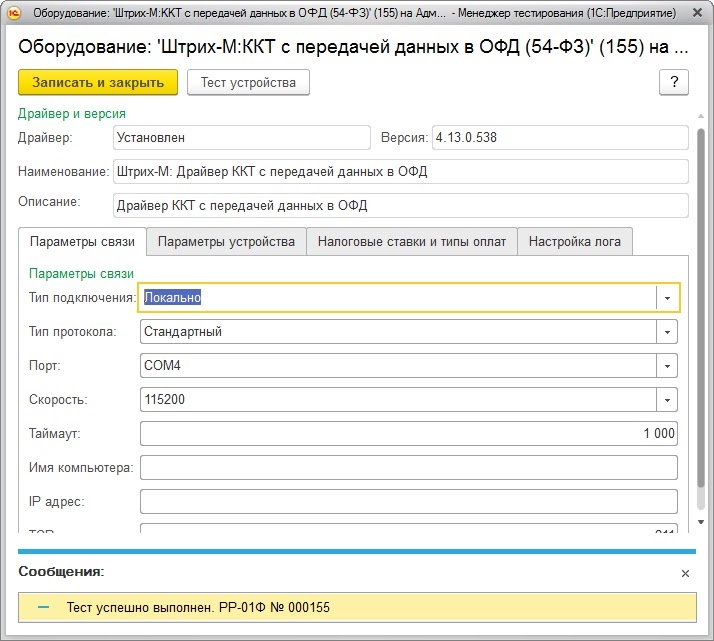This screenshot has height=641, width=714.
Task: Select the Параметры связи tab
Action: click(x=83, y=242)
